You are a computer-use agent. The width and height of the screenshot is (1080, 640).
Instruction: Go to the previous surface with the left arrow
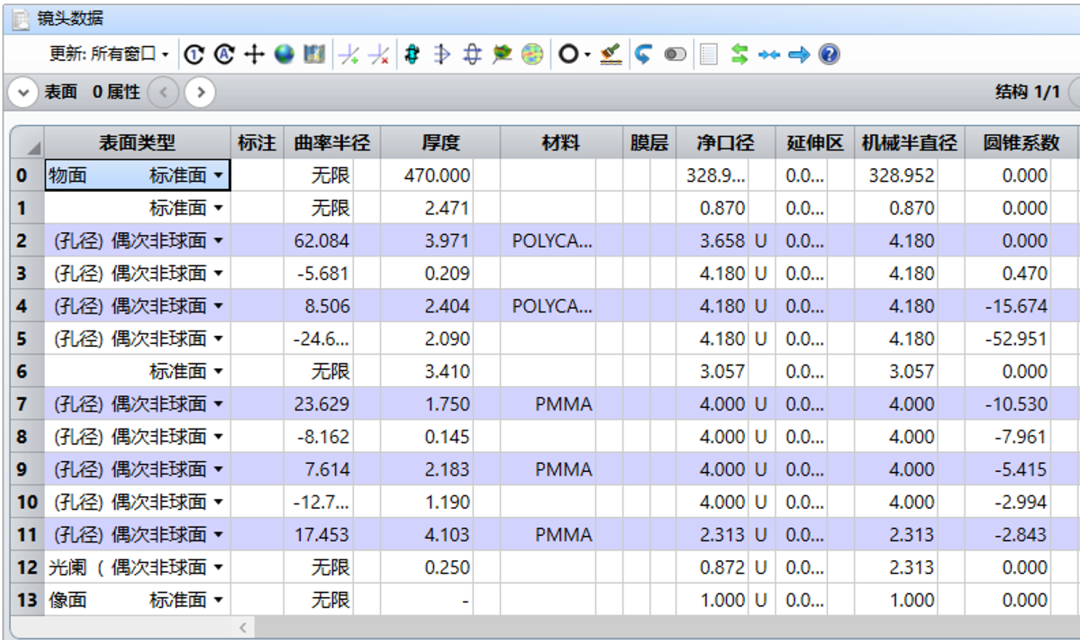164,92
